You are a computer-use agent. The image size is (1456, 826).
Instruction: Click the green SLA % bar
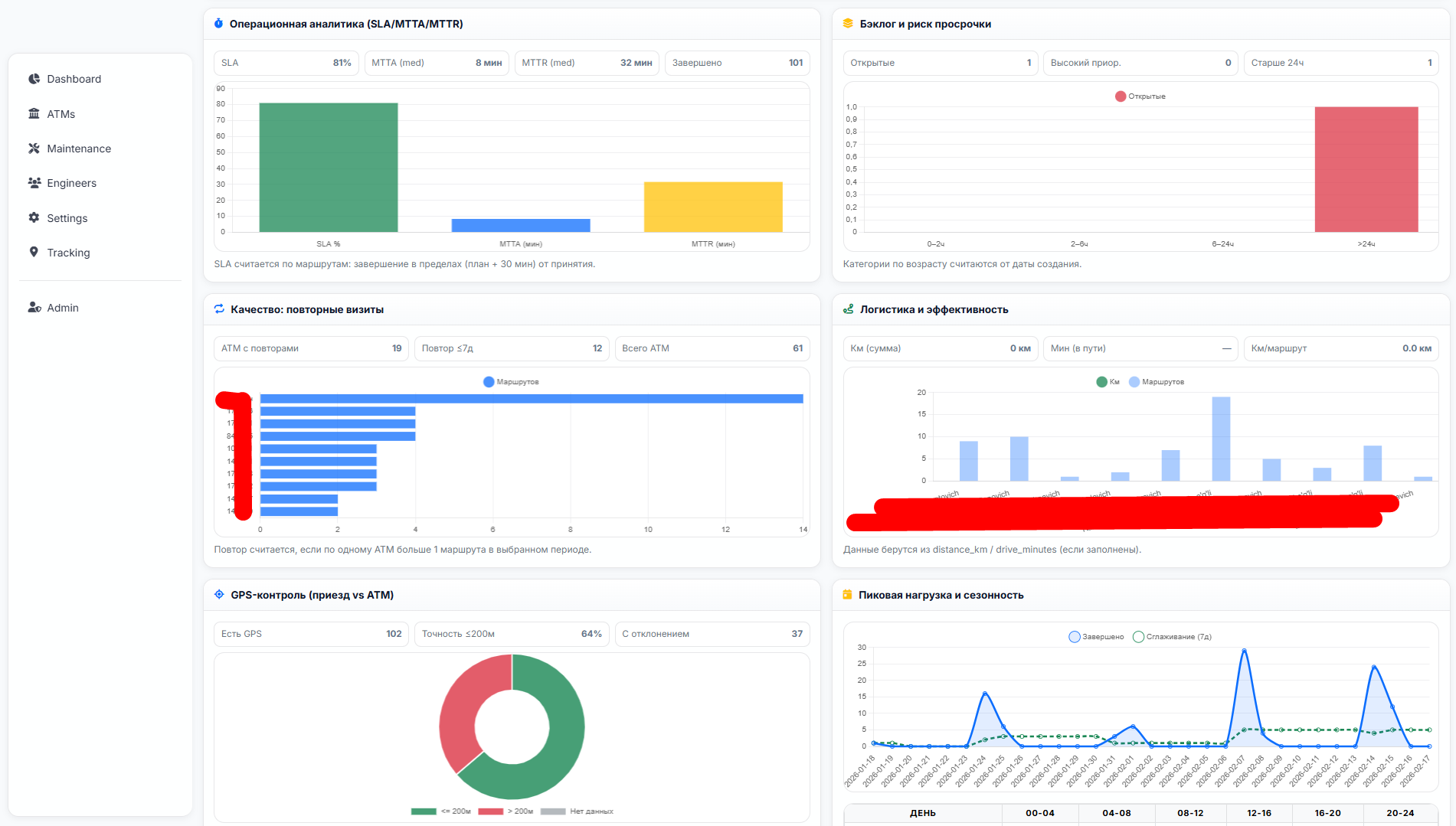[x=328, y=167]
